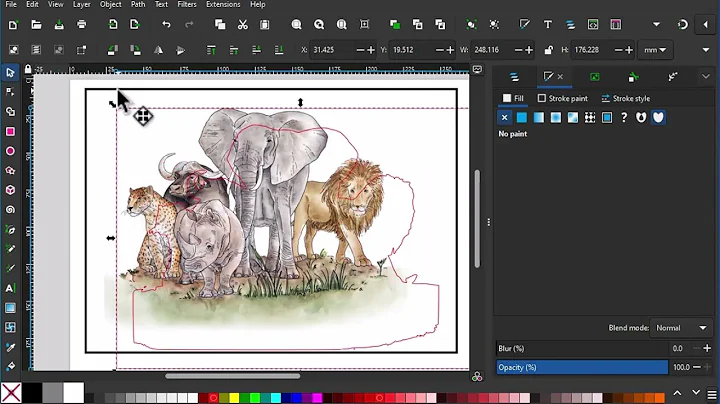
Task: Switch to the Fill tab
Action: coord(513,98)
